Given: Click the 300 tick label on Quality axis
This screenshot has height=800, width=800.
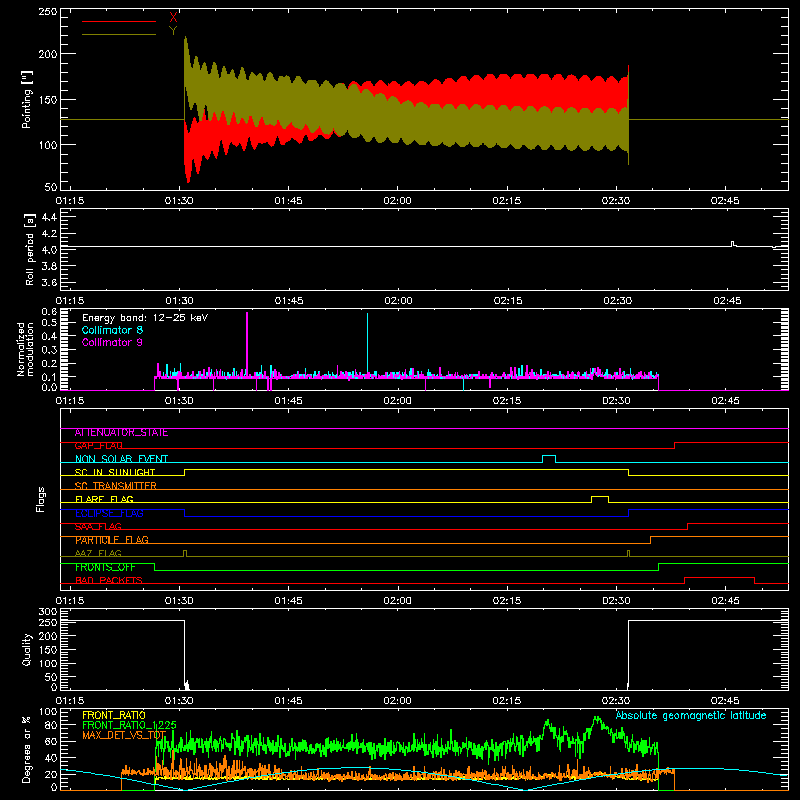Looking at the screenshot, I should pyautogui.click(x=48, y=612).
